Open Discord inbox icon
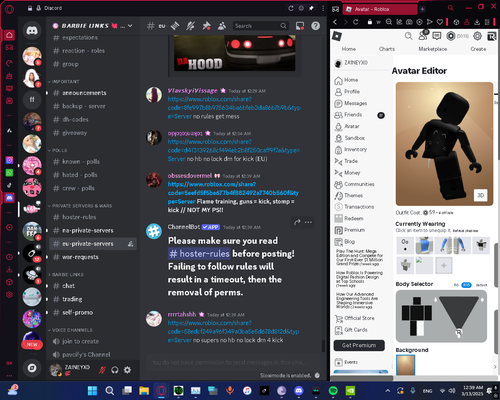Screen dimensions: 500x400 [300, 26]
